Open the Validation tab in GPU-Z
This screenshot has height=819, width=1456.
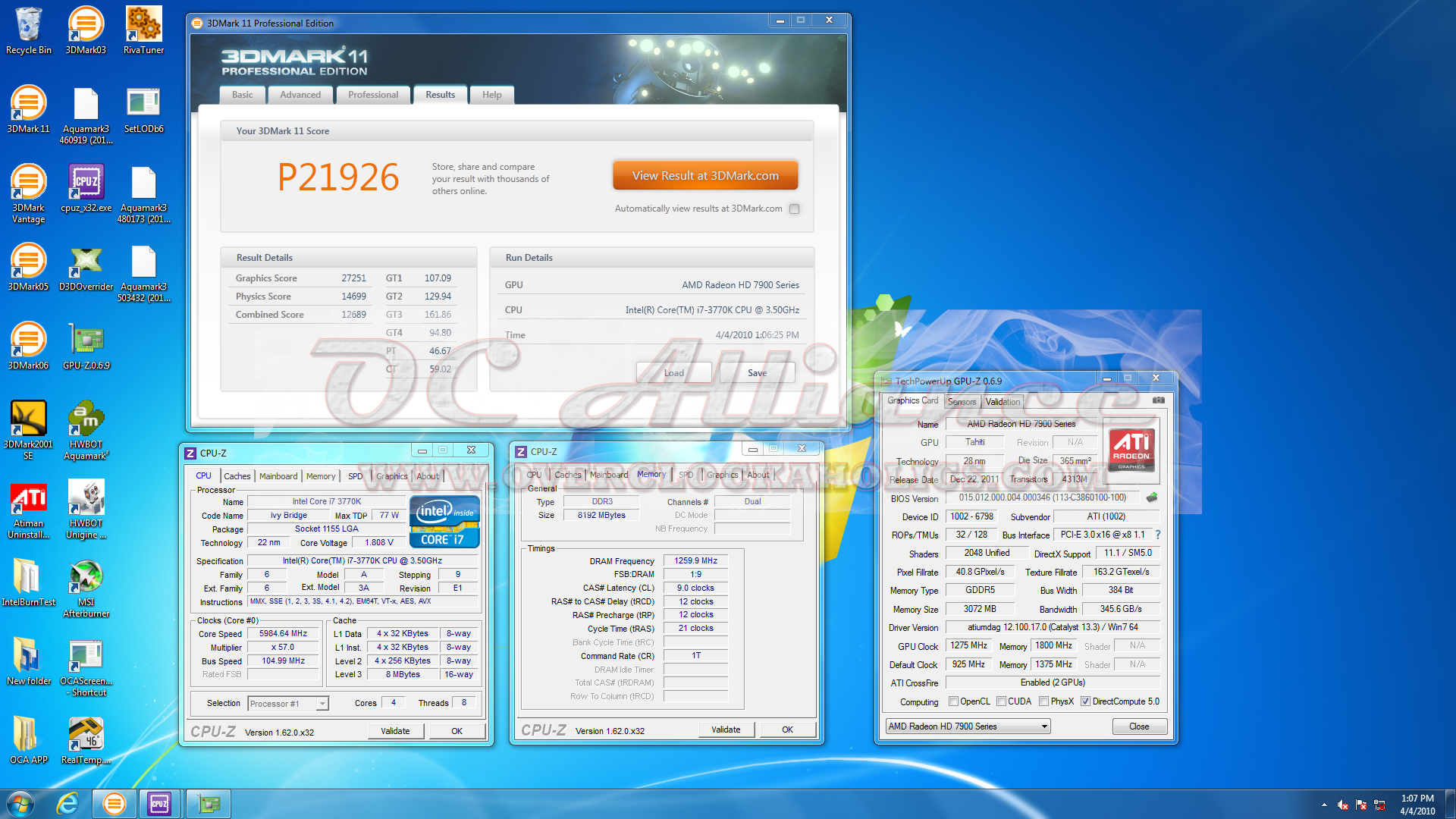pos(1003,402)
